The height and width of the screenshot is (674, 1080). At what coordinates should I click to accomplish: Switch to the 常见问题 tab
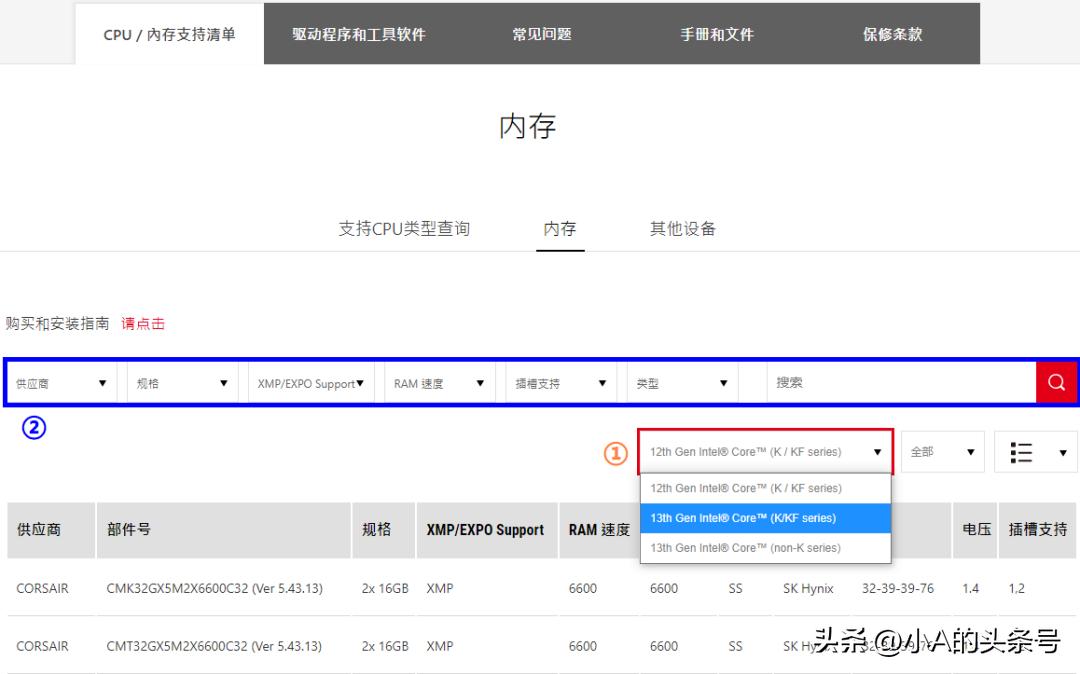(x=541, y=33)
